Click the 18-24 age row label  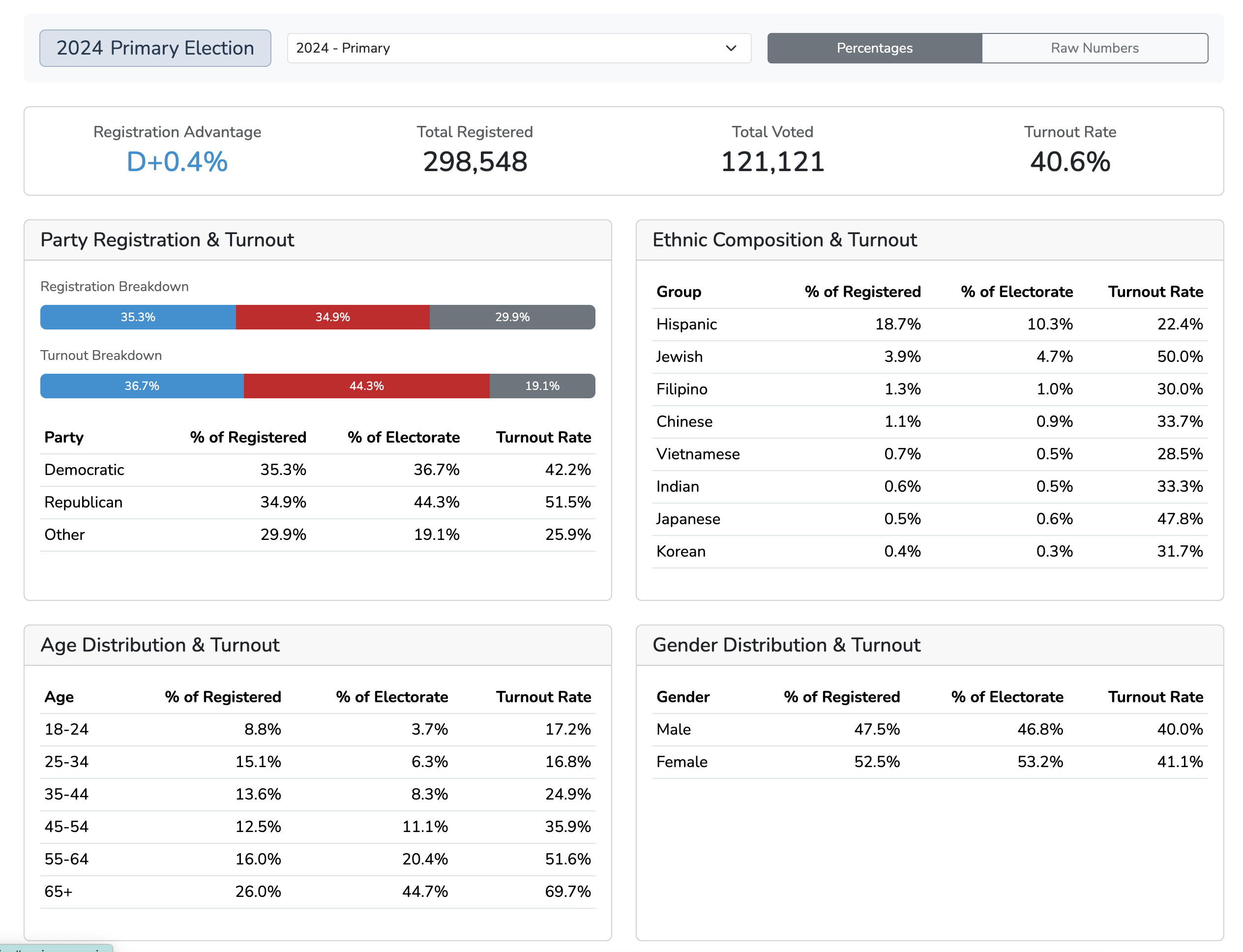pos(66,729)
